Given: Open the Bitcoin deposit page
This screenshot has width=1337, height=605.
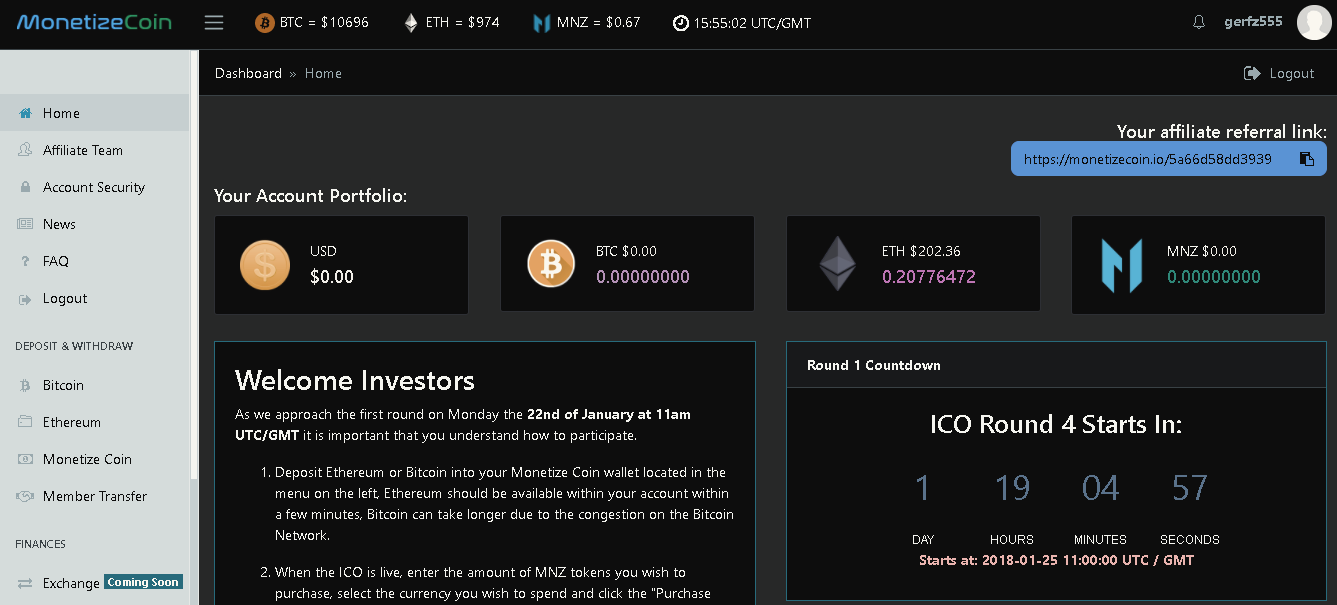Looking at the screenshot, I should click(94, 385).
